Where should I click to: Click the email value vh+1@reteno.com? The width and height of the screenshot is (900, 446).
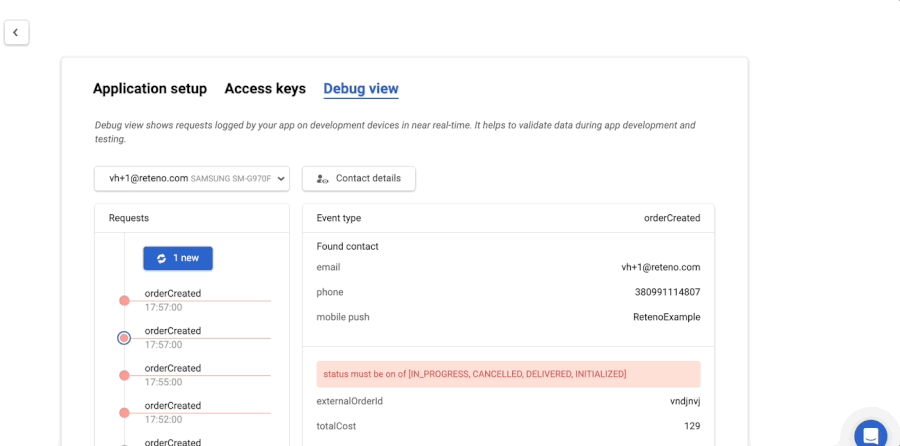[x=660, y=267]
